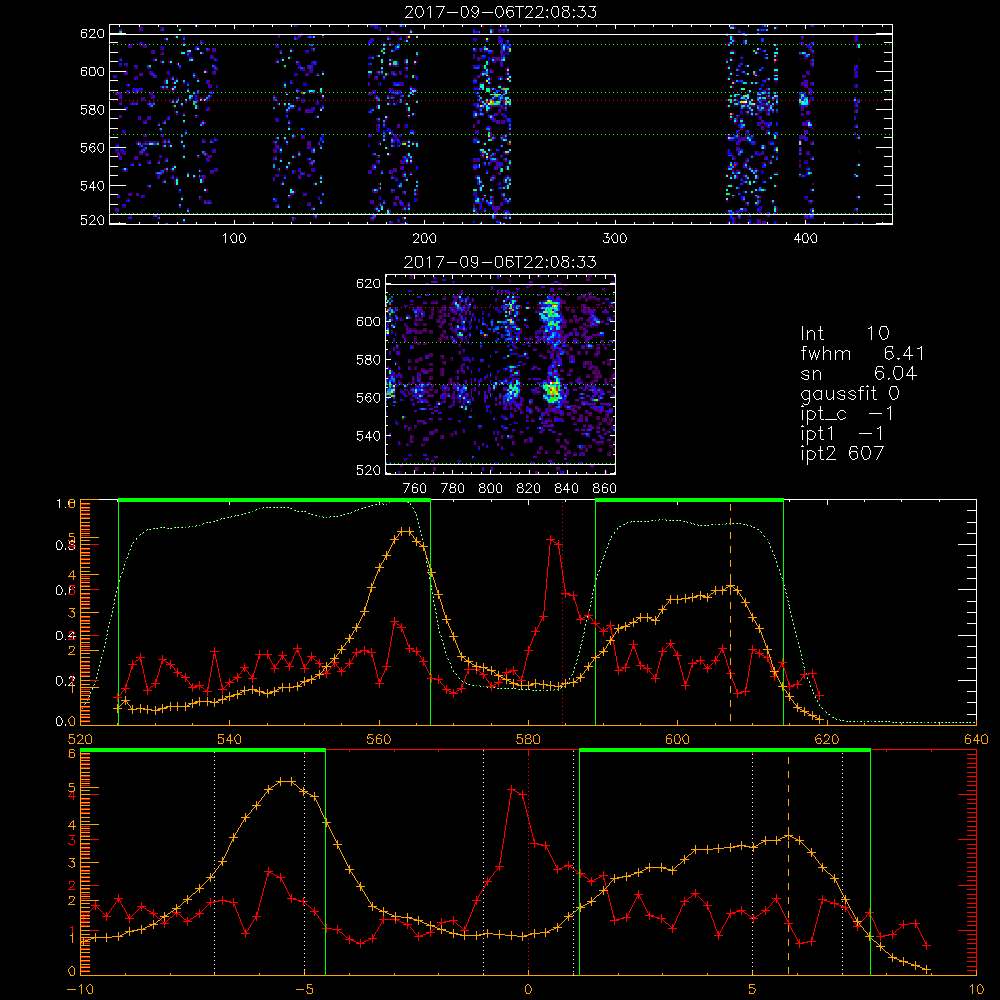Screen dimensions: 1000x1000
Task: Select the "Int 10" parameter text
Action: [845, 334]
